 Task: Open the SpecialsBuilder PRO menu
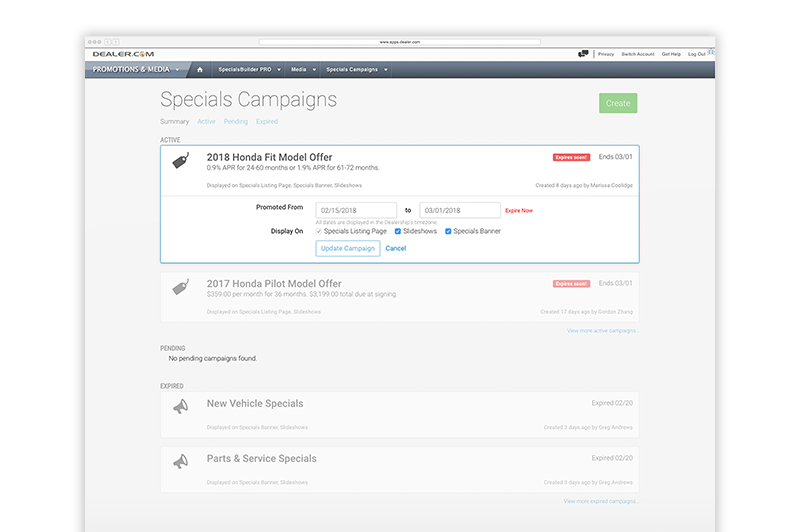(249, 69)
